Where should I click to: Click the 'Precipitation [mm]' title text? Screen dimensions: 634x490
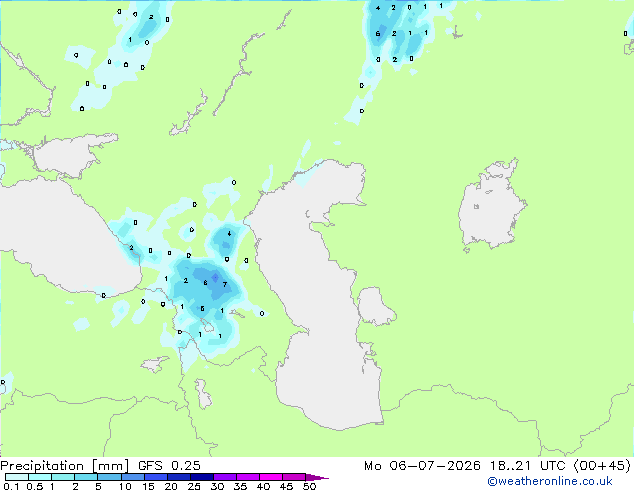point(65,466)
